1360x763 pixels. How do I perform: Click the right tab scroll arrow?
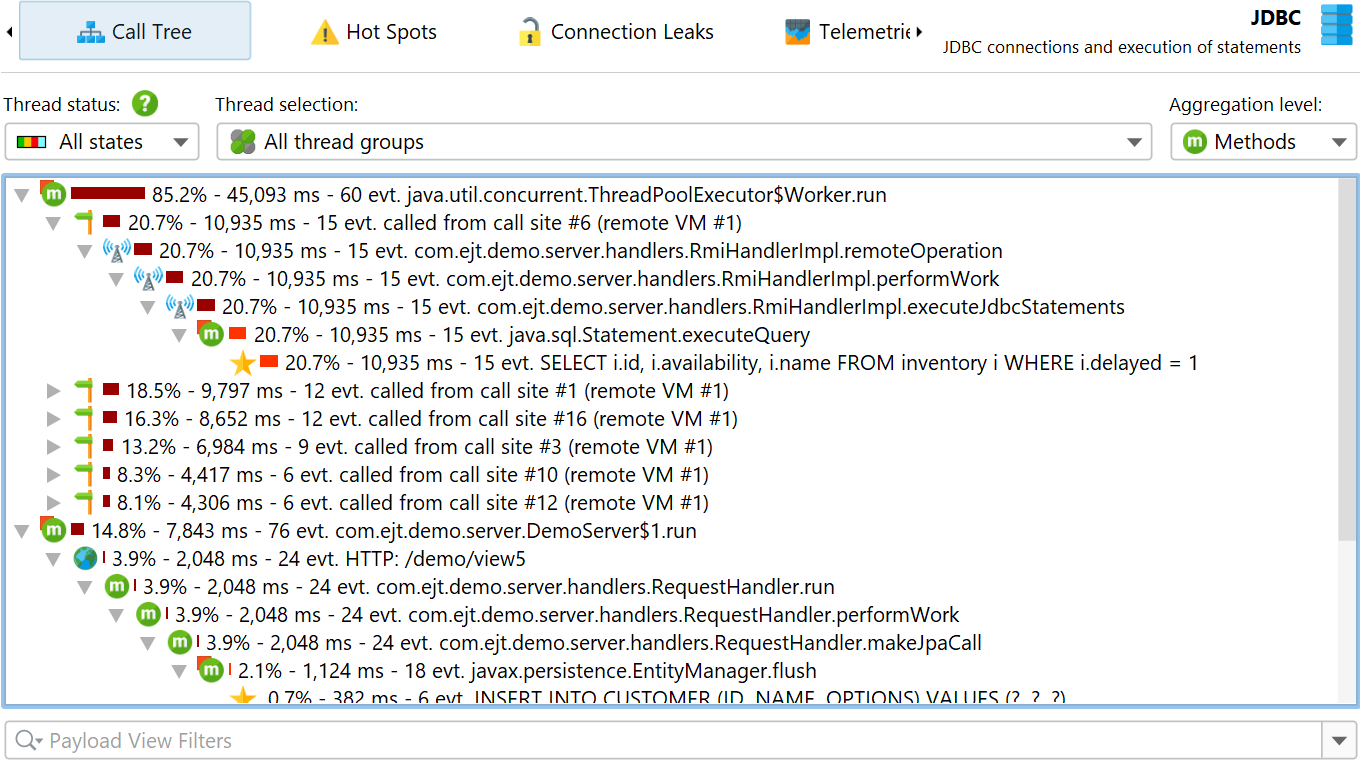tap(919, 32)
